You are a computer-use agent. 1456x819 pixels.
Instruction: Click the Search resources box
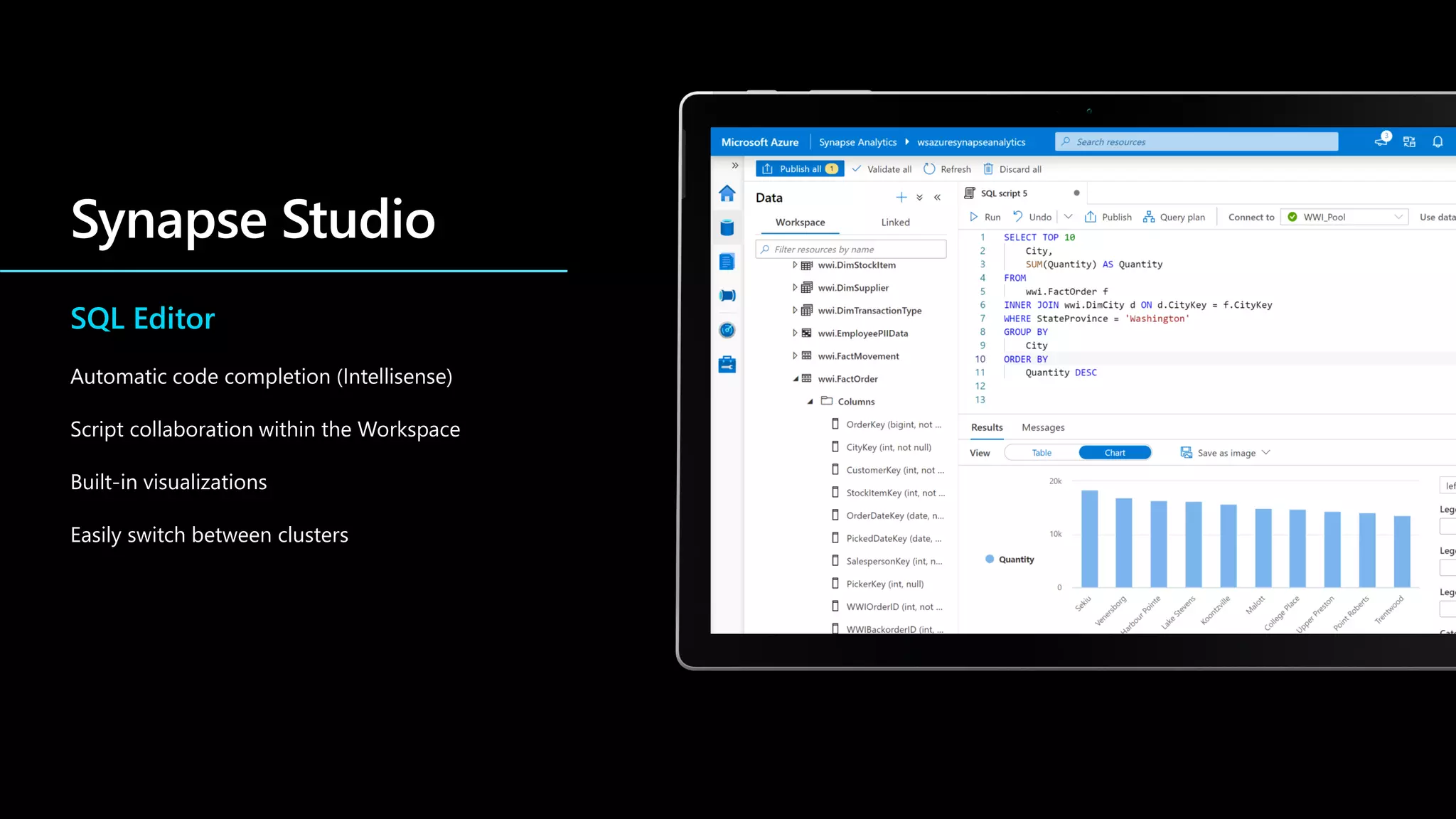(x=1196, y=142)
